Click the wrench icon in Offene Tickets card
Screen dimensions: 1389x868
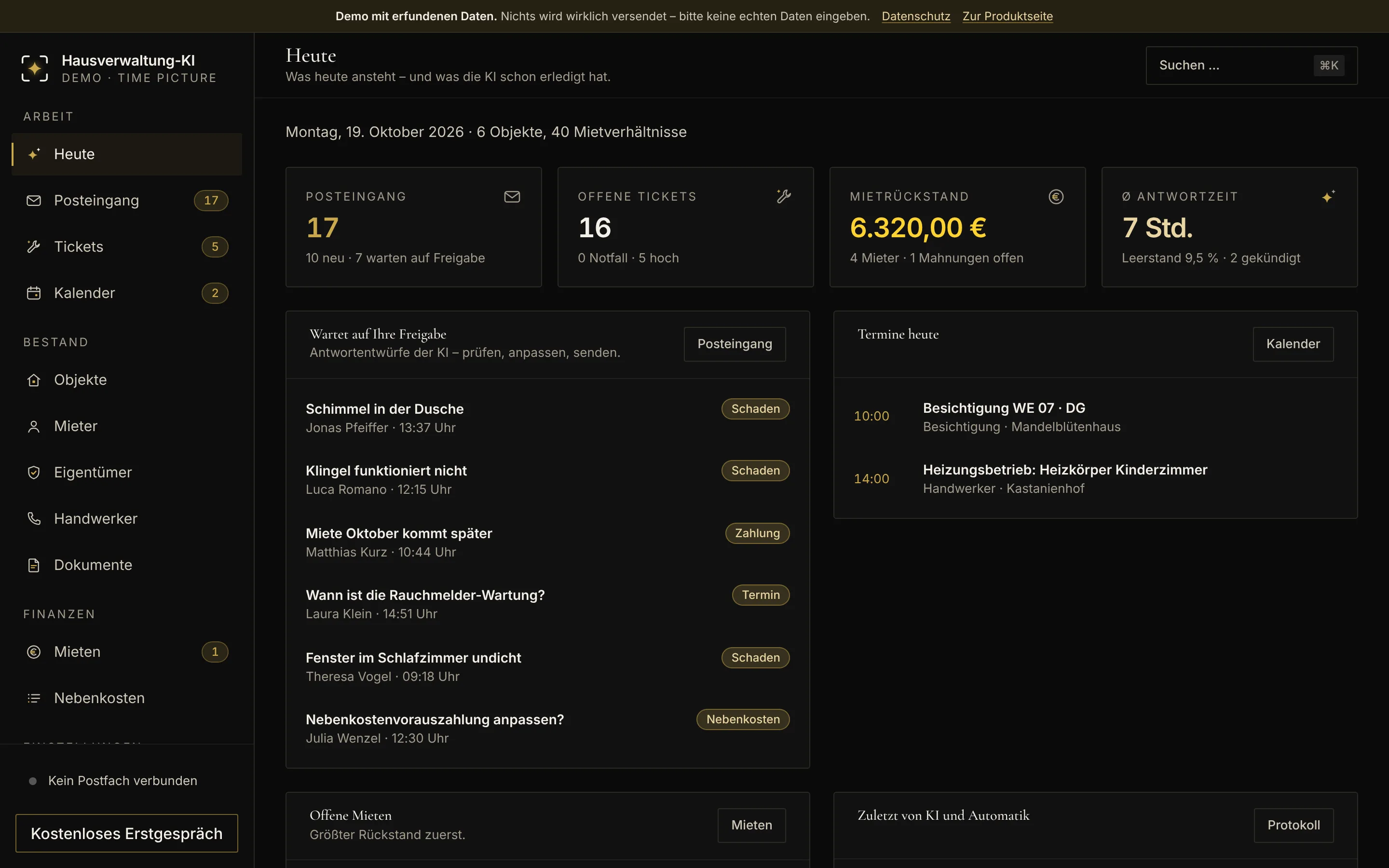(x=784, y=196)
